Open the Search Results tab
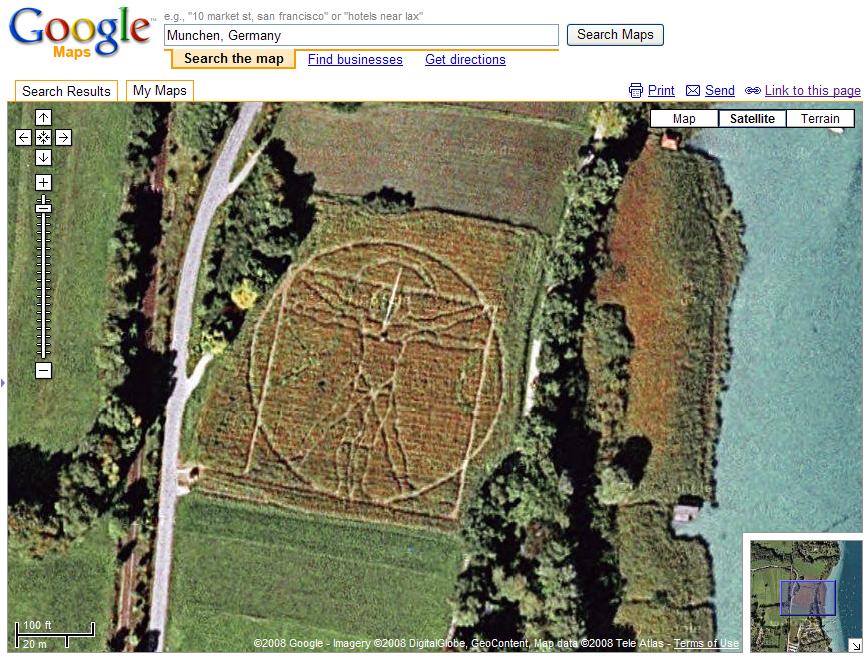 pos(66,91)
